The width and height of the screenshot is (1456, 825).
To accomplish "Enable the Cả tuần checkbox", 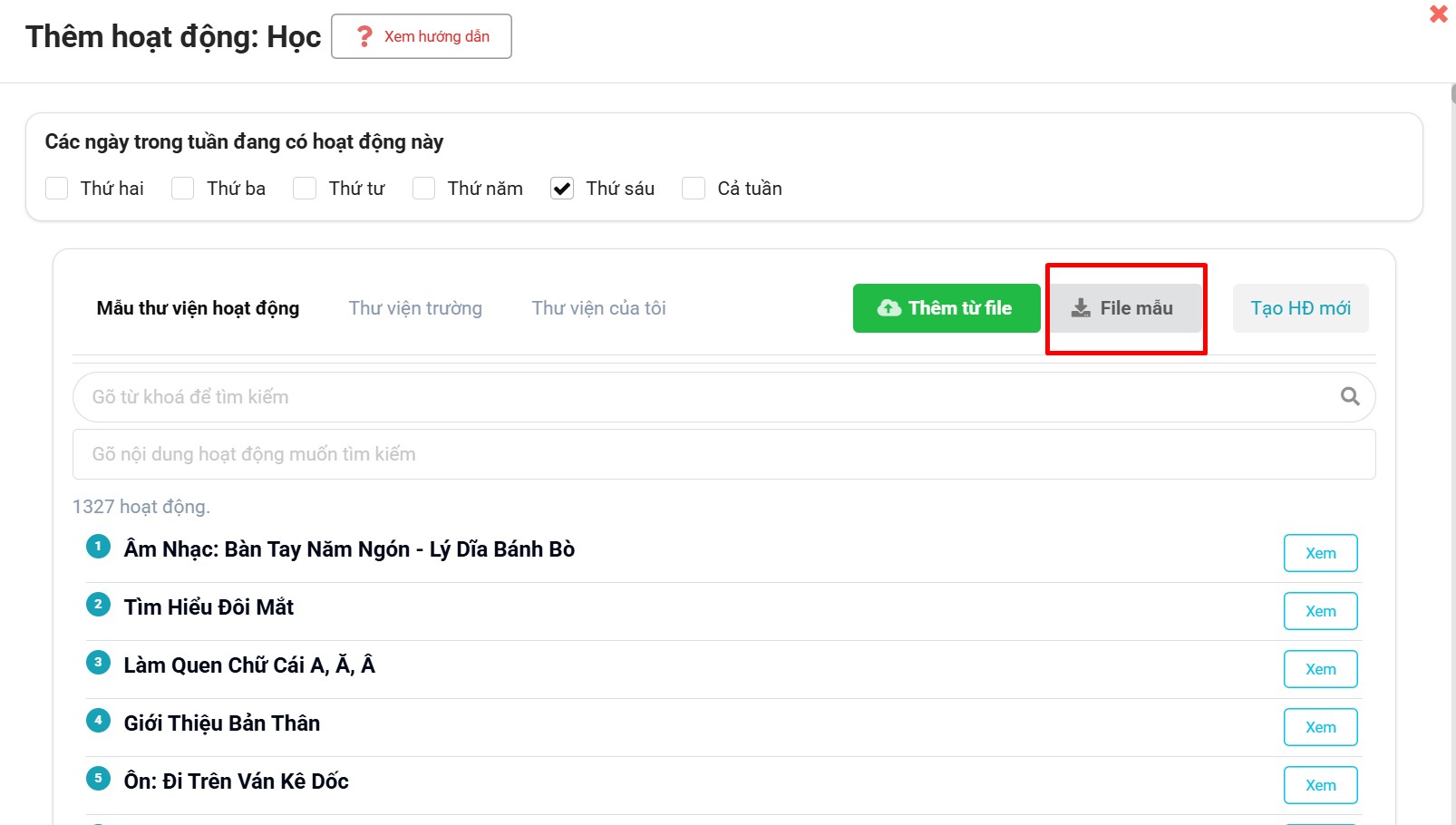I will (694, 189).
